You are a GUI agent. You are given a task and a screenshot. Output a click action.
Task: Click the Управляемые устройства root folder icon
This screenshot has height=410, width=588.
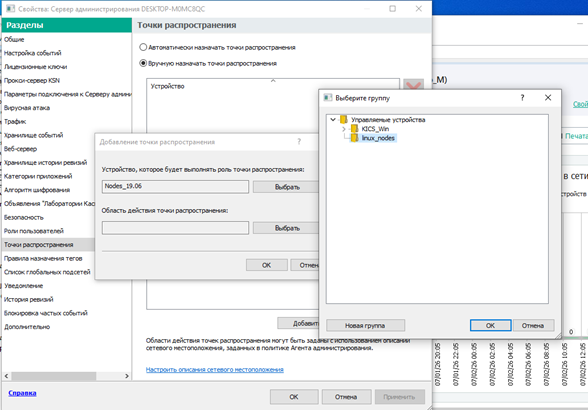tap(344, 120)
